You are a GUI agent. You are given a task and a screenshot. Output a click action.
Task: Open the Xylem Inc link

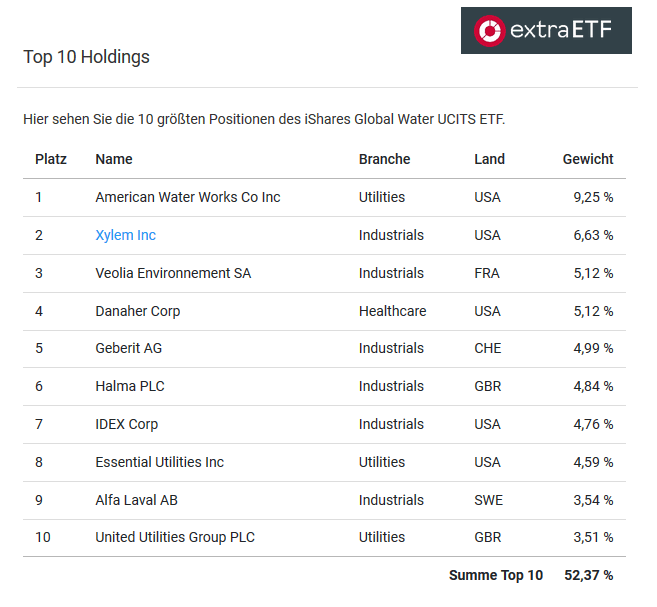pyautogui.click(x=125, y=235)
